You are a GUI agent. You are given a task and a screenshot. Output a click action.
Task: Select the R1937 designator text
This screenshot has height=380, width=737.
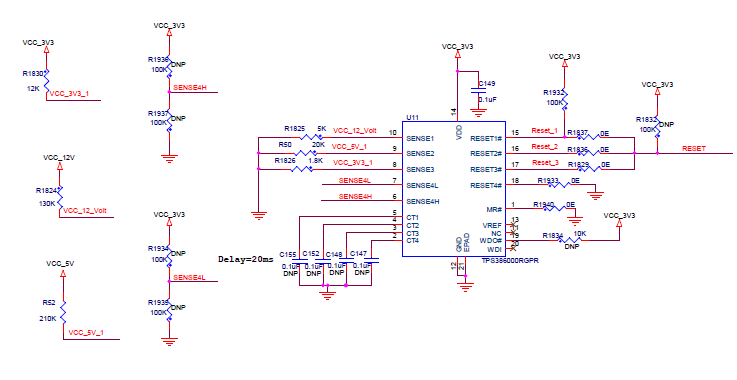(158, 114)
